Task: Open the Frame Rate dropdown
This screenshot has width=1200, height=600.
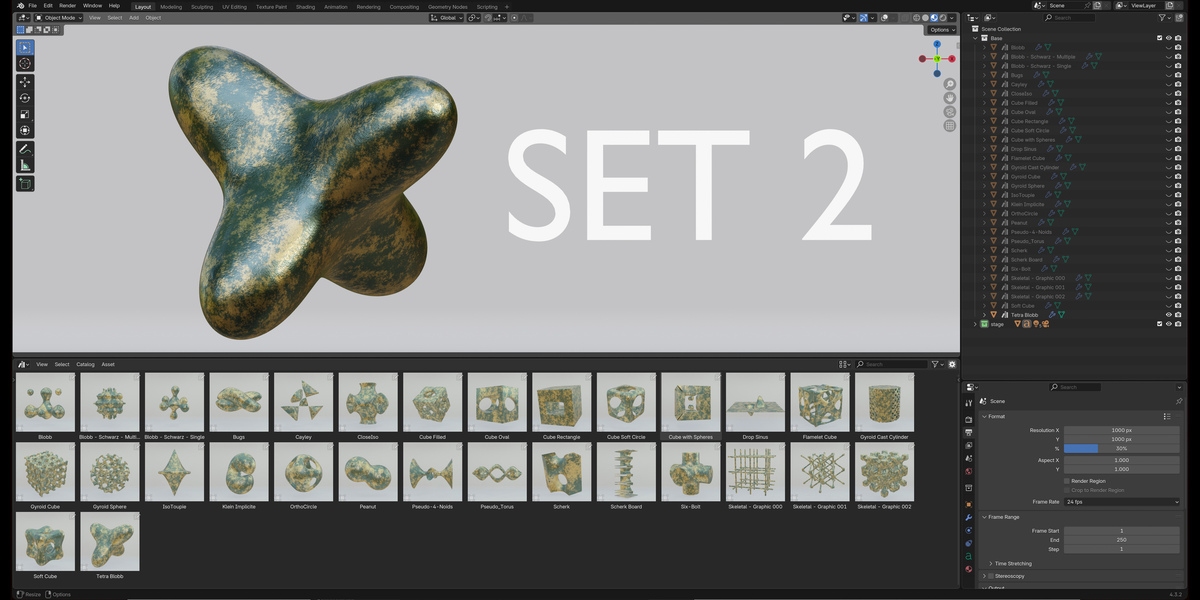Action: tap(1122, 501)
